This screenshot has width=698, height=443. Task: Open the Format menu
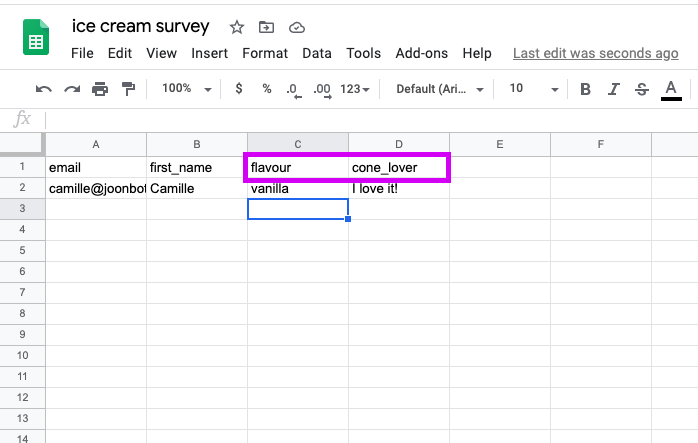265,53
